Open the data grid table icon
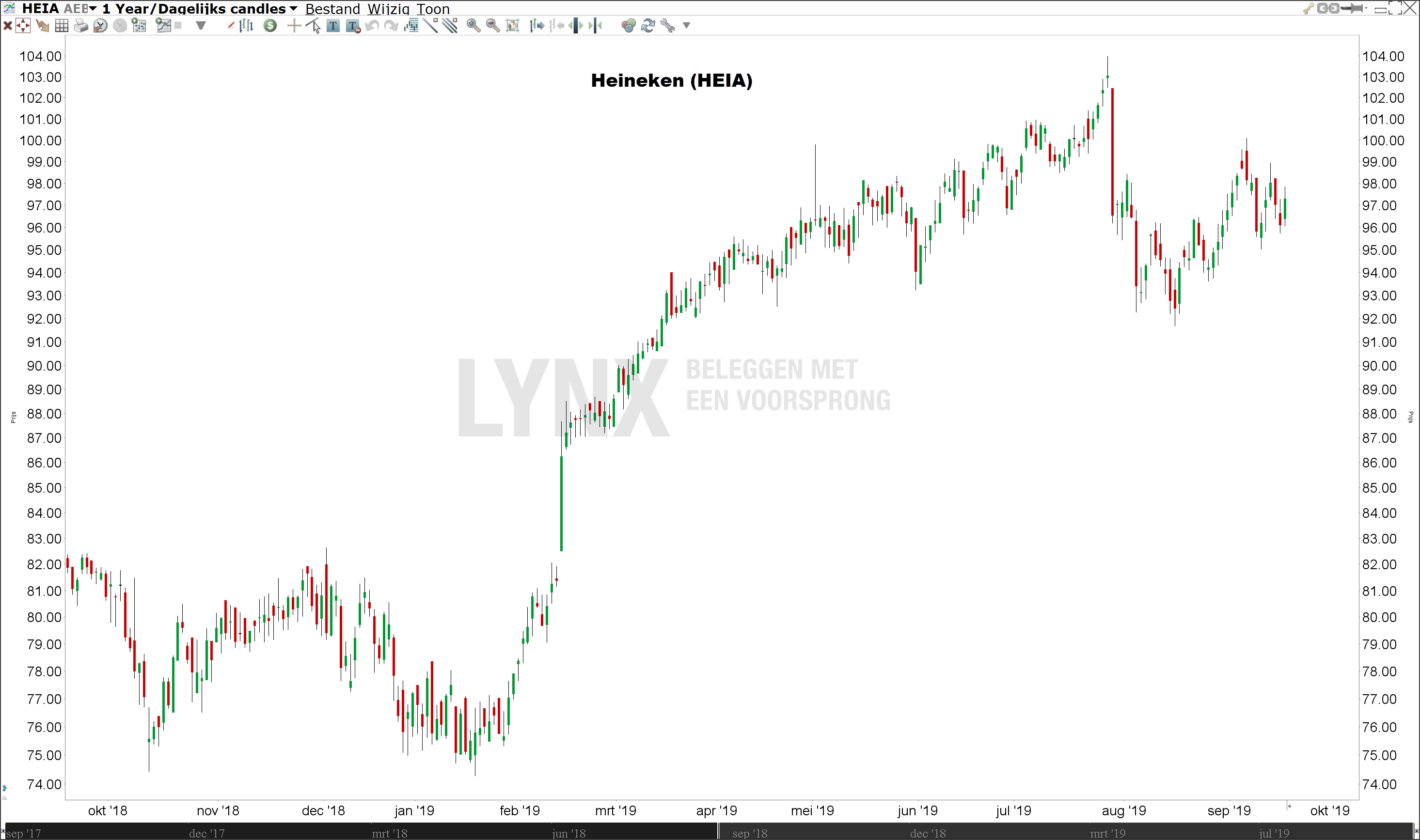This screenshot has width=1420, height=840. pos(62,26)
